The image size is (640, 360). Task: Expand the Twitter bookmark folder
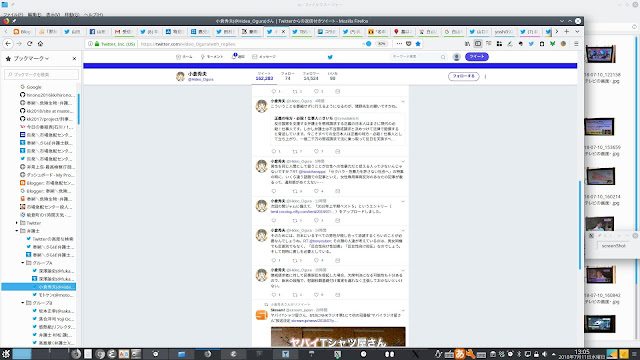(17, 223)
